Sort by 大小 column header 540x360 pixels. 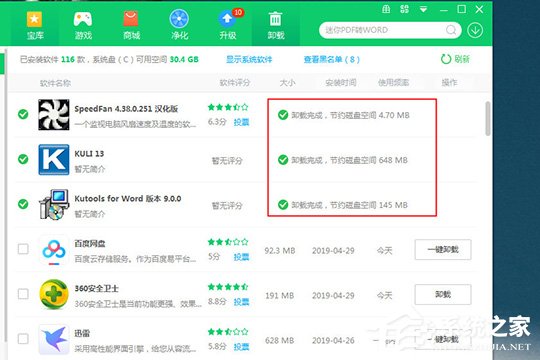287,83
